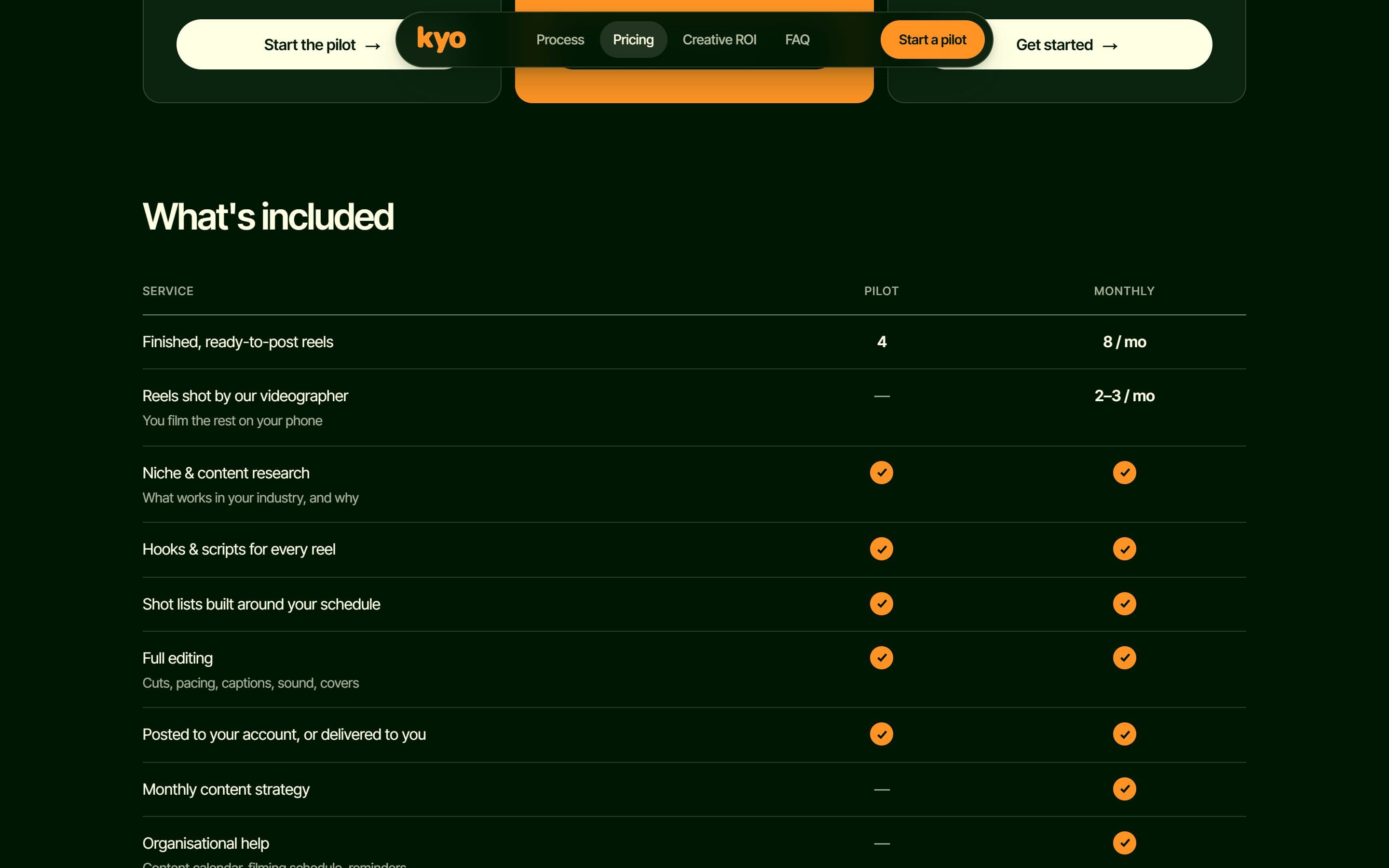Viewport: 1389px width, 868px height.
Task: Click Monthly checkmark for Organisational help
Action: (1124, 843)
